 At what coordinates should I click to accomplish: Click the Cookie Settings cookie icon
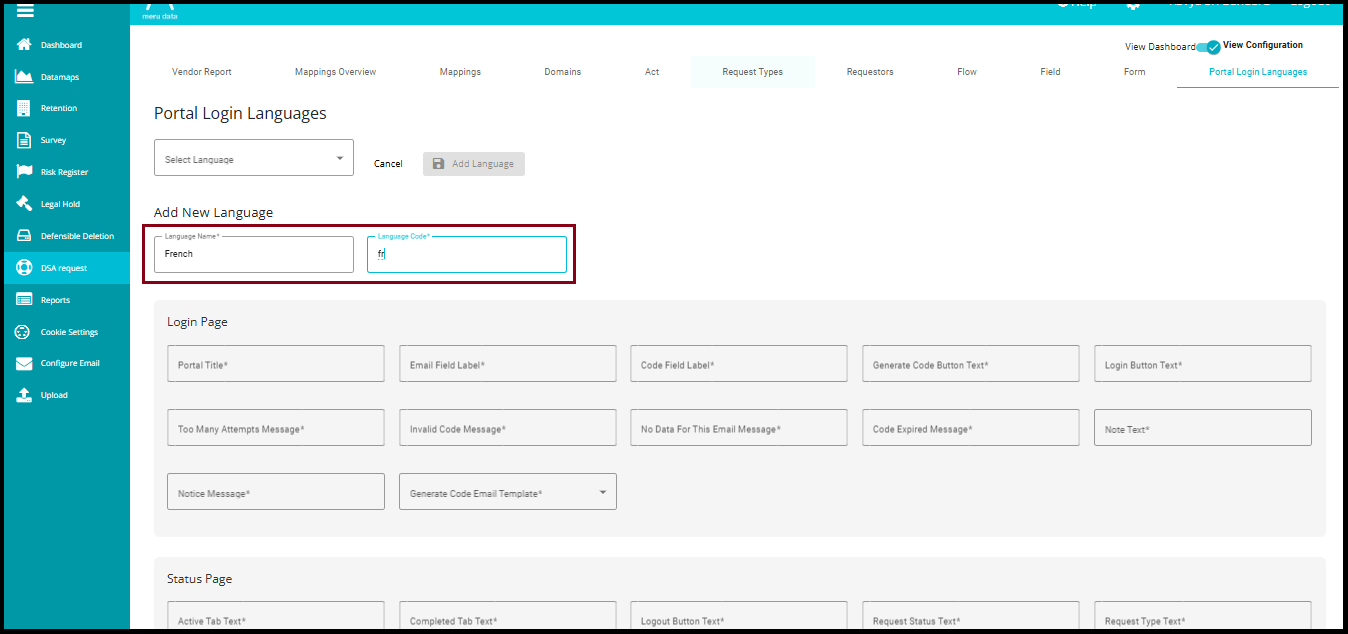pos(25,332)
